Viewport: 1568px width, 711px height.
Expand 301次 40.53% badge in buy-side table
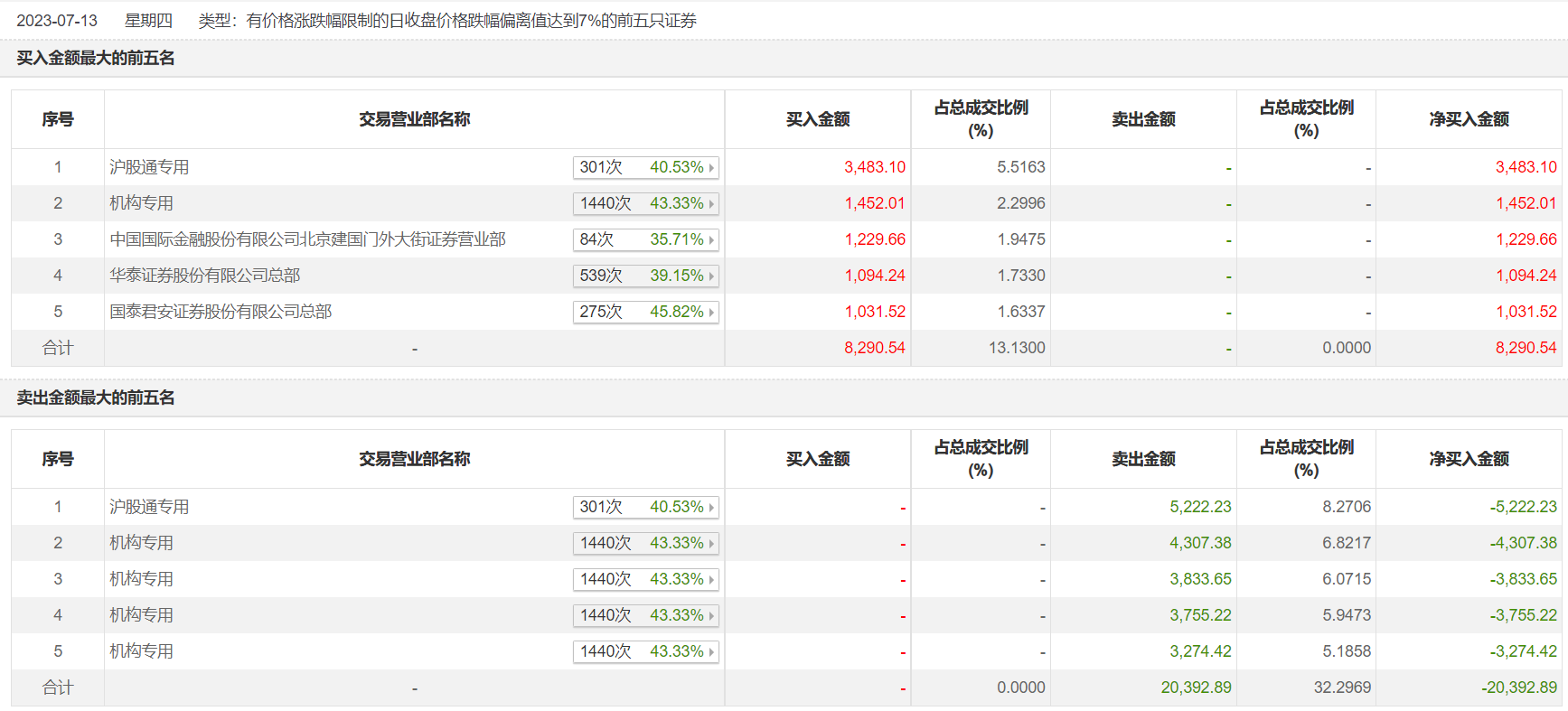[x=646, y=167]
